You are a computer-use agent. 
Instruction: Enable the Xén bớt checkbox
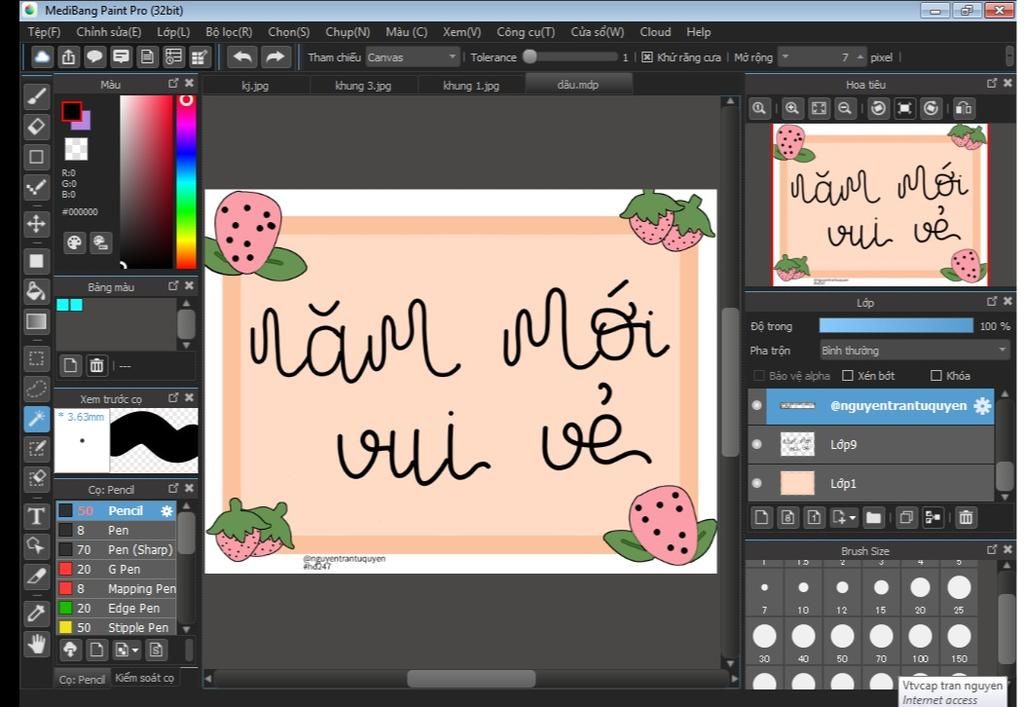848,375
